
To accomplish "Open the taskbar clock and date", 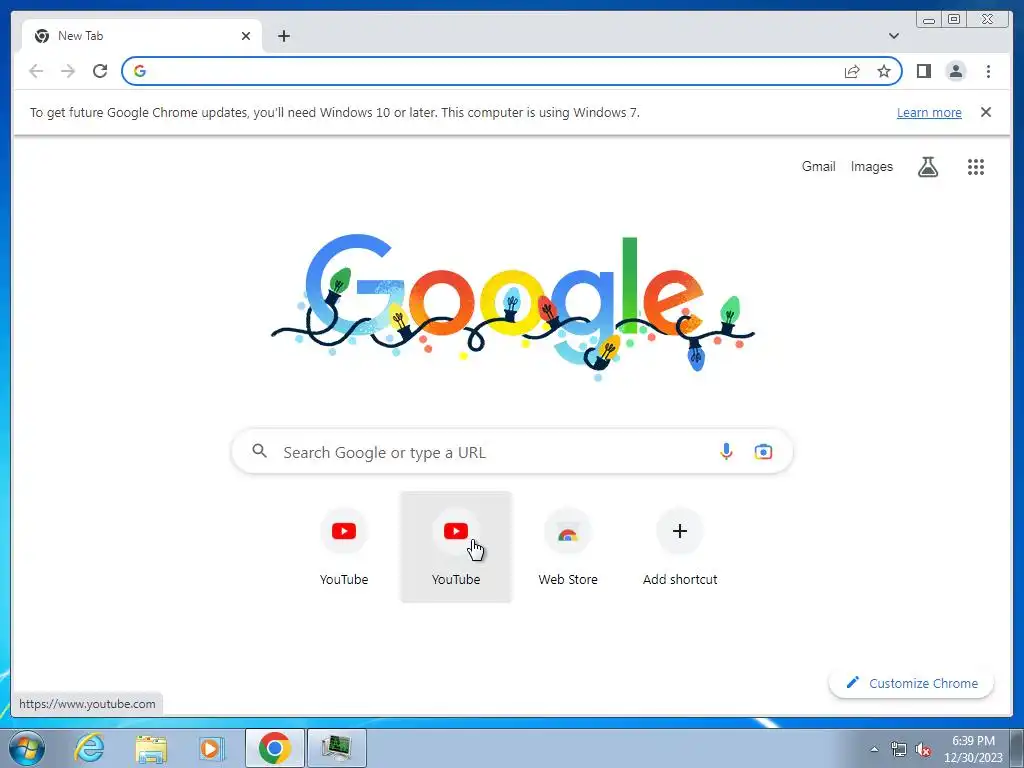I will (973, 749).
